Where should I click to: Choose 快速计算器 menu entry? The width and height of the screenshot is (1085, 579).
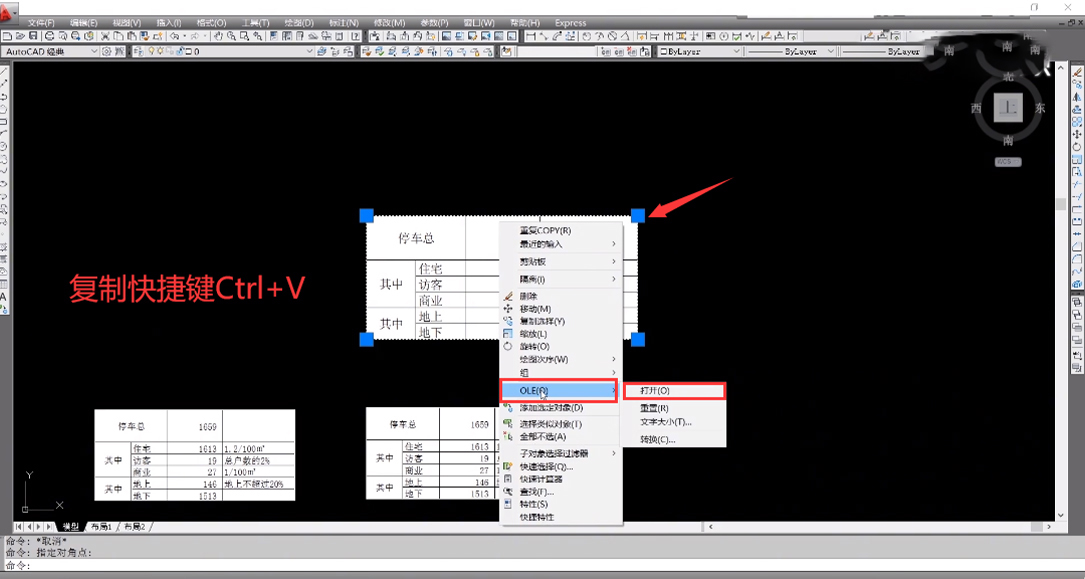pos(561,479)
